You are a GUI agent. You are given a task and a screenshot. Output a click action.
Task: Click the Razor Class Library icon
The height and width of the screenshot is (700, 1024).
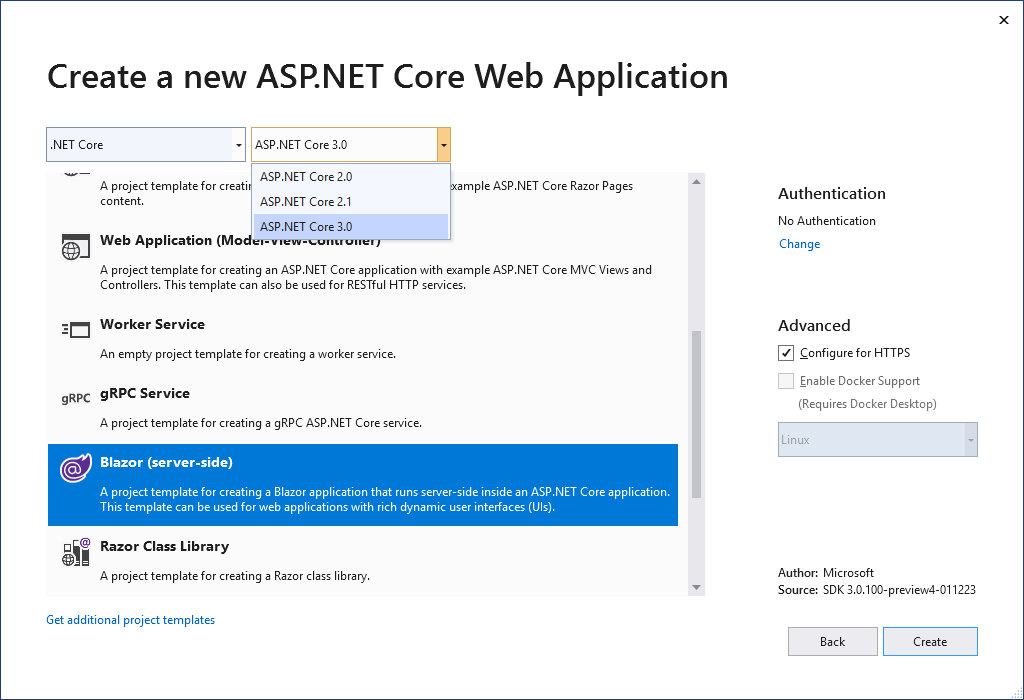pyautogui.click(x=76, y=552)
